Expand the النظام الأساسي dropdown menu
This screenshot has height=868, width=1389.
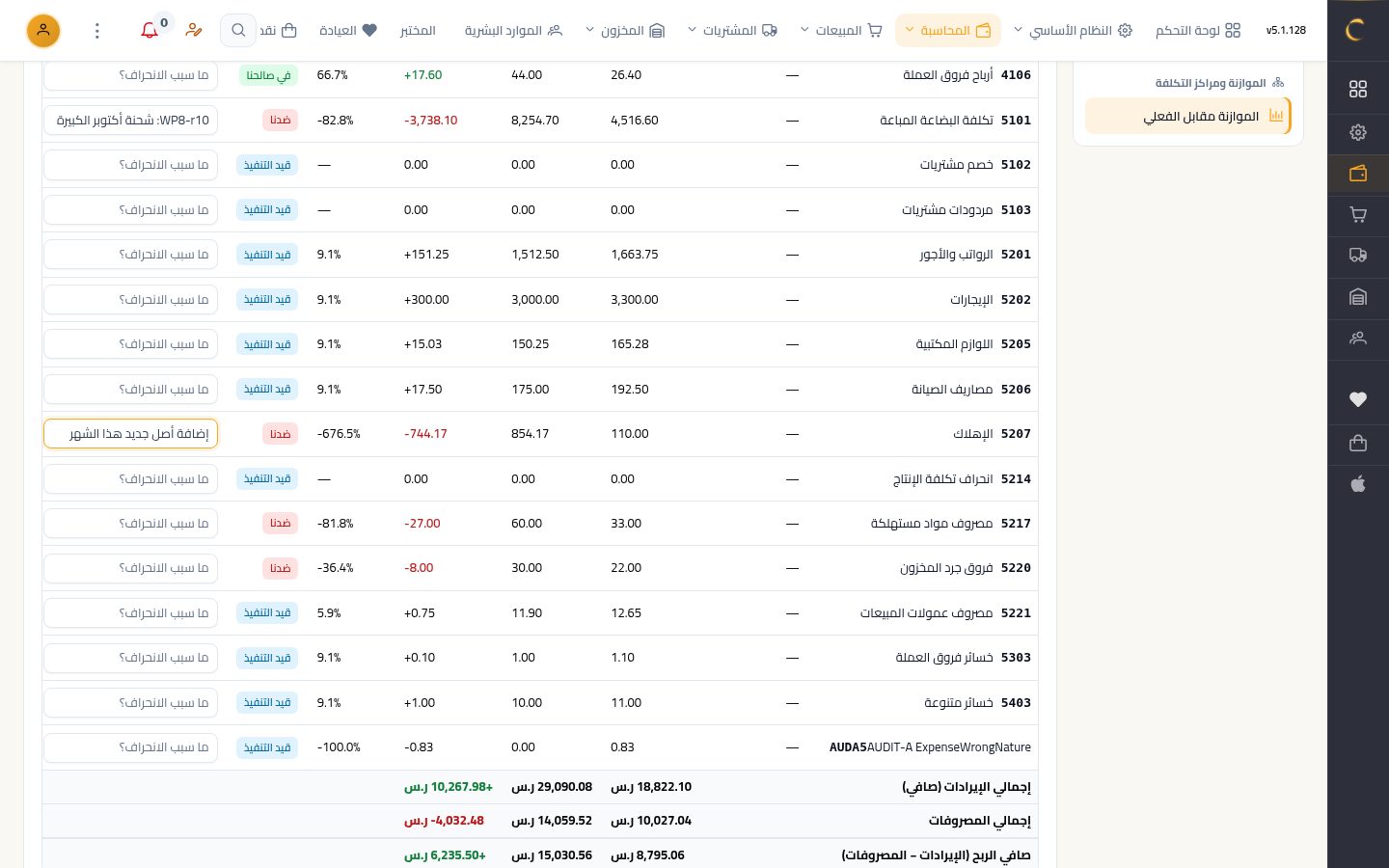(x=1073, y=31)
